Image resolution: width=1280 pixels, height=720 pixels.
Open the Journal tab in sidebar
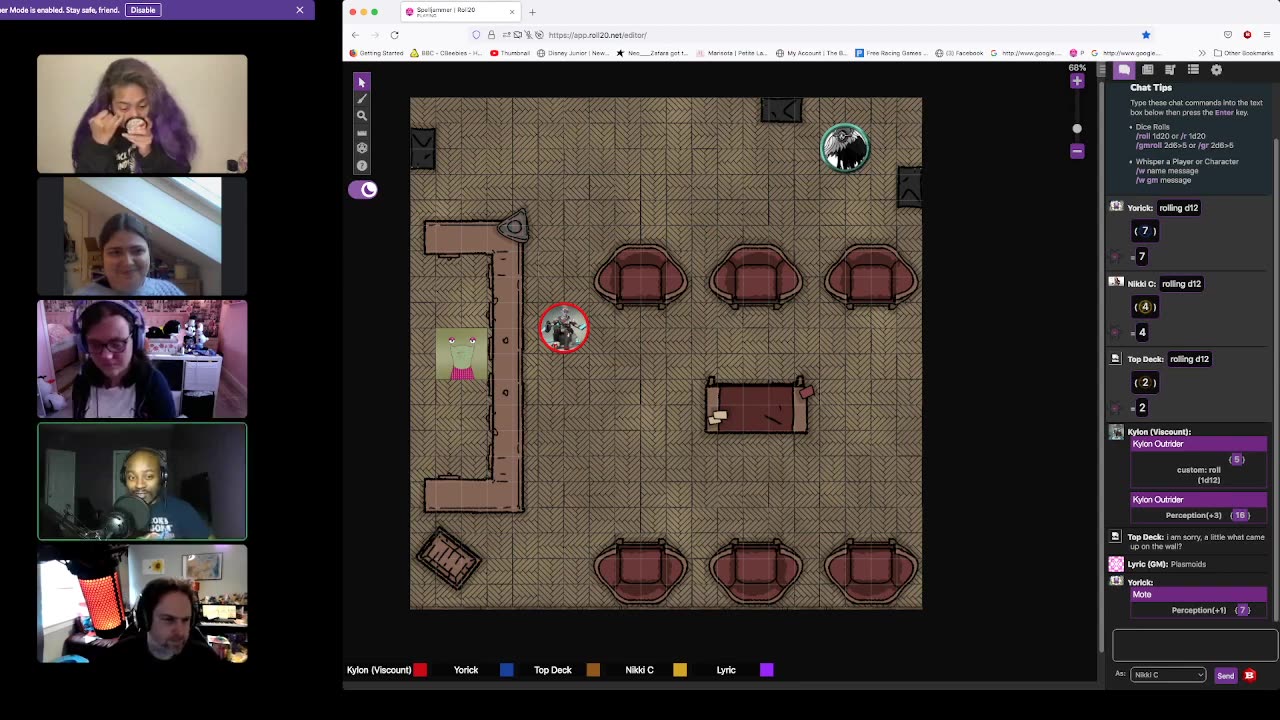tap(1148, 70)
